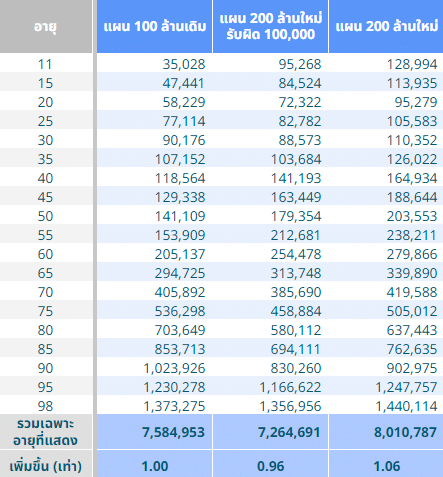Select the ratio cell showing 0.96
Viewport: 443px width, 477px height.
pos(270,465)
